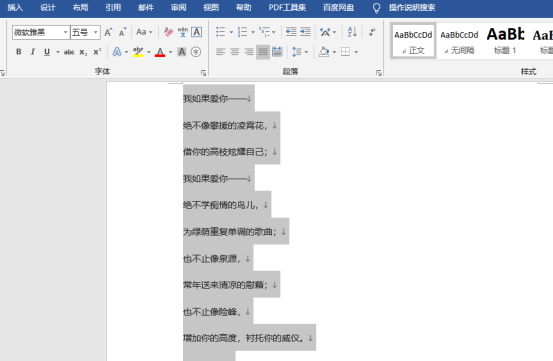This screenshot has height=361, width=553.
Task: Open the font name dropdown
Action: pyautogui.click(x=65, y=32)
